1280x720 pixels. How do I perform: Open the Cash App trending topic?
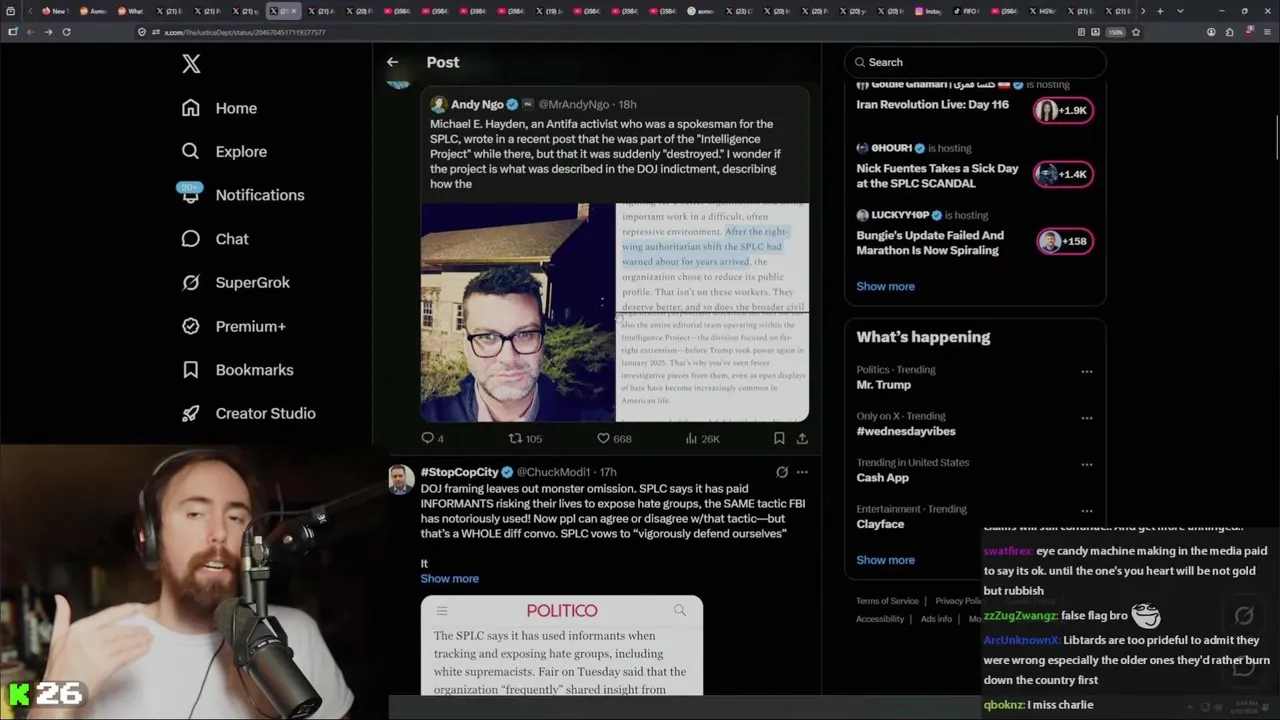(882, 478)
